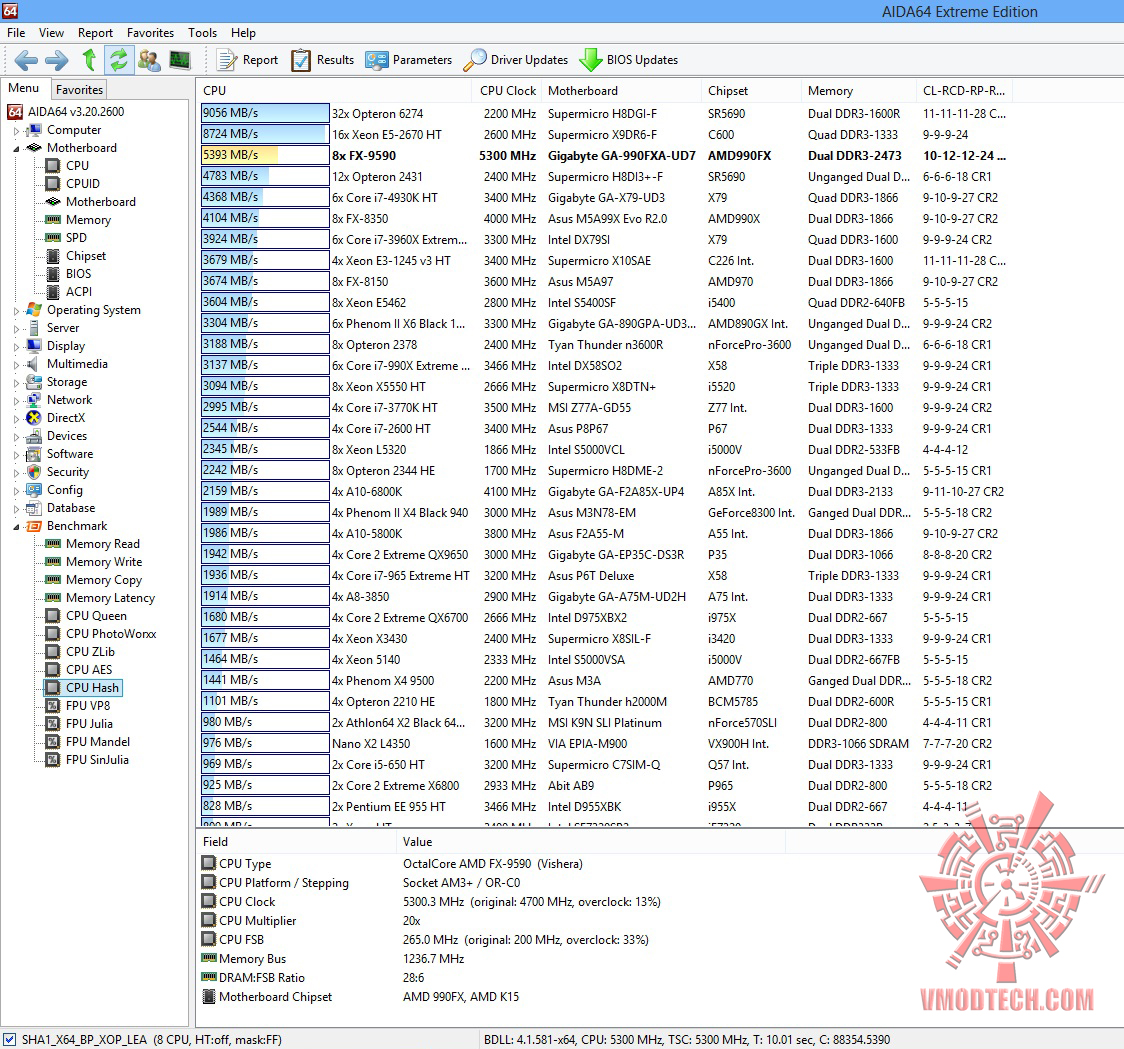
Task: Switch to the Favorites tab
Action: pyautogui.click(x=79, y=90)
